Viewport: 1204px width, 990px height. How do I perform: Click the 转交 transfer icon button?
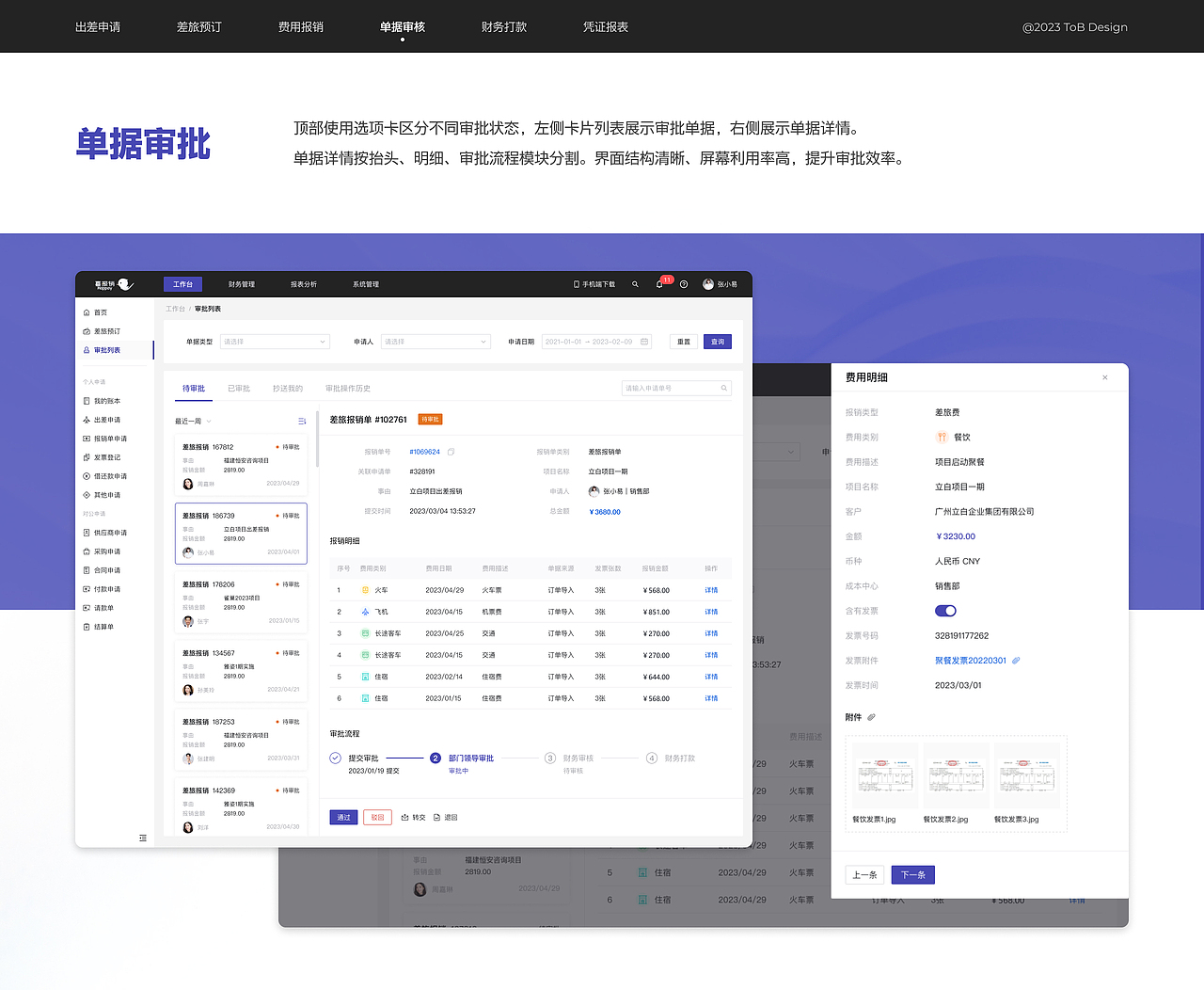point(413,818)
